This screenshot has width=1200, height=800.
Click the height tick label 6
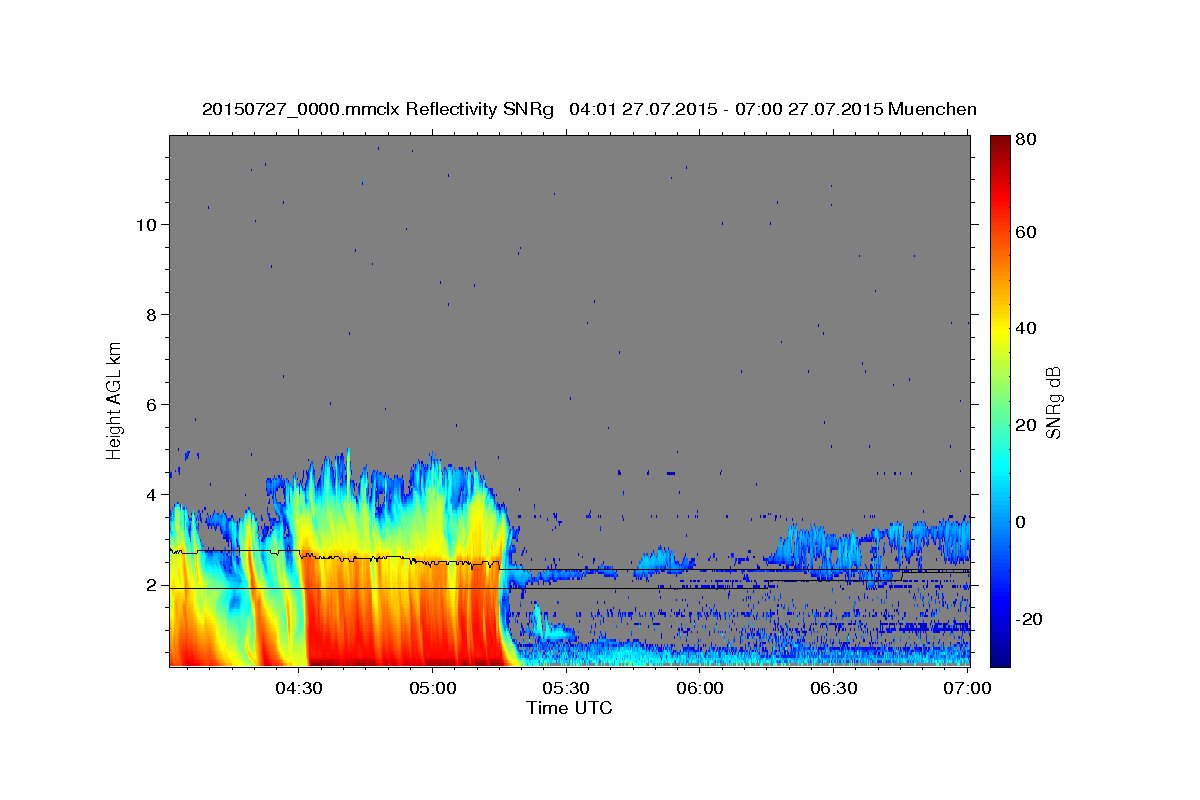coord(150,405)
